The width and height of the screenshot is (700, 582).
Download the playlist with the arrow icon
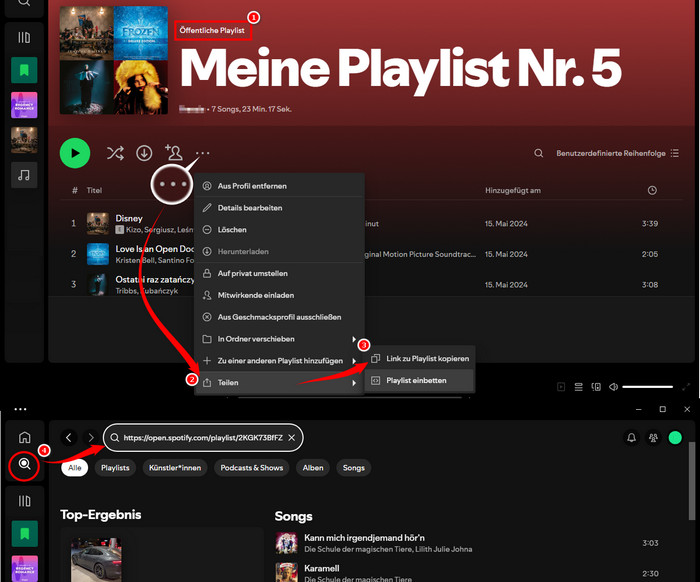144,153
